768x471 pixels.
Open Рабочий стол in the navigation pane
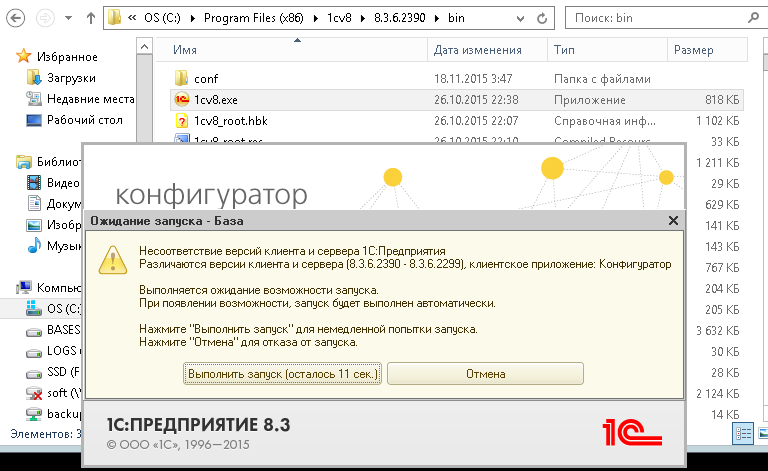[x=85, y=120]
